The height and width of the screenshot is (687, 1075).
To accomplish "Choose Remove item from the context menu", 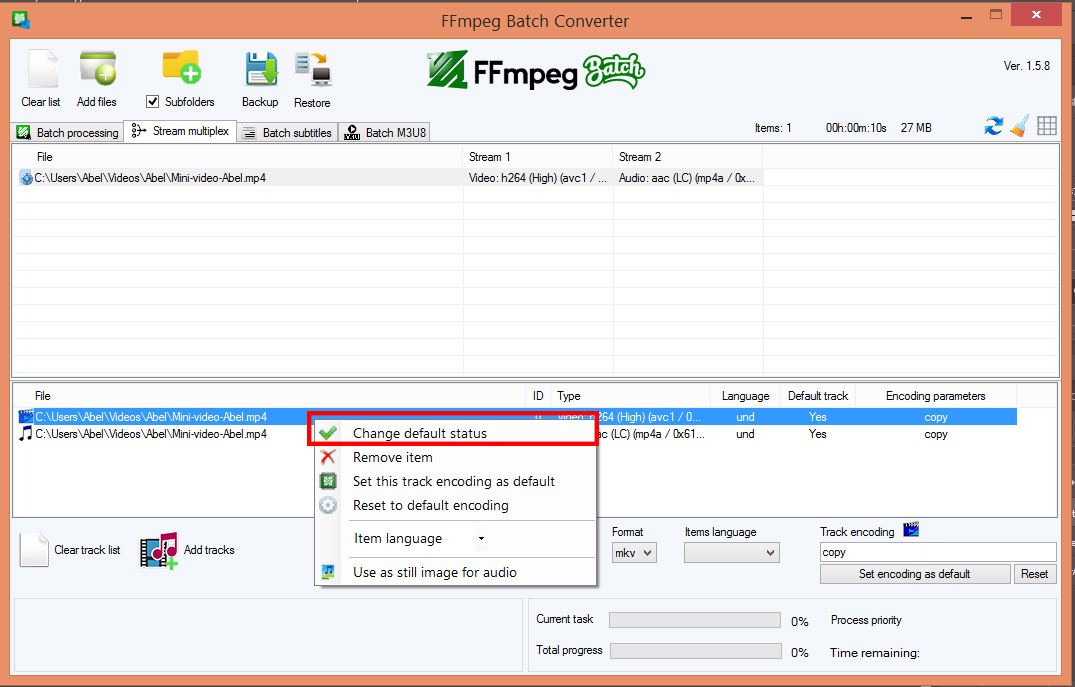I will [x=454, y=457].
